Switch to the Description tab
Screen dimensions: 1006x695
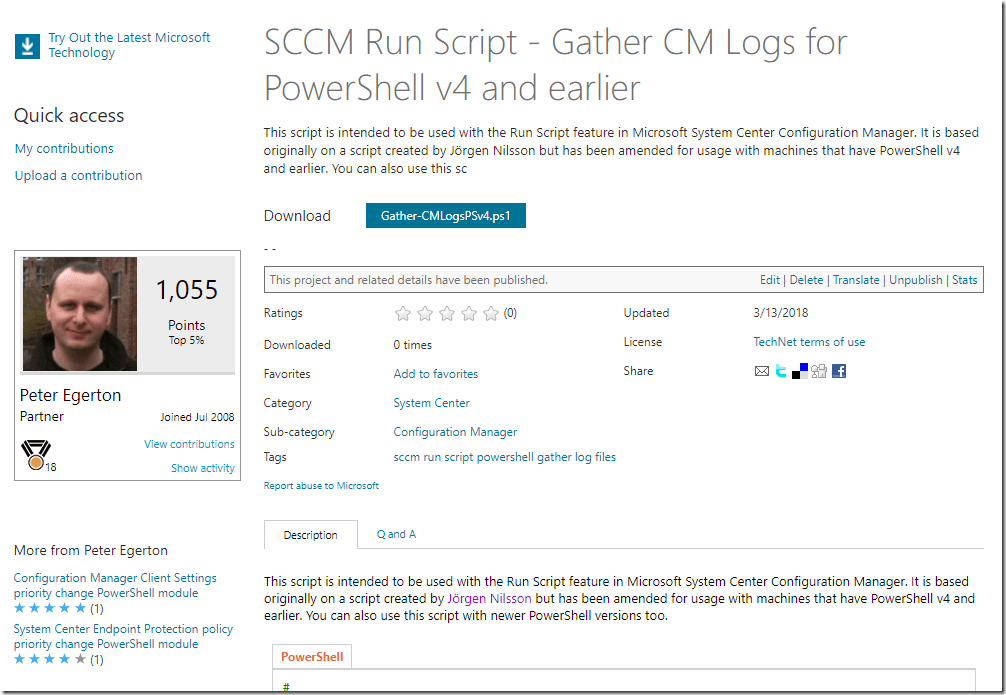pyautogui.click(x=310, y=535)
